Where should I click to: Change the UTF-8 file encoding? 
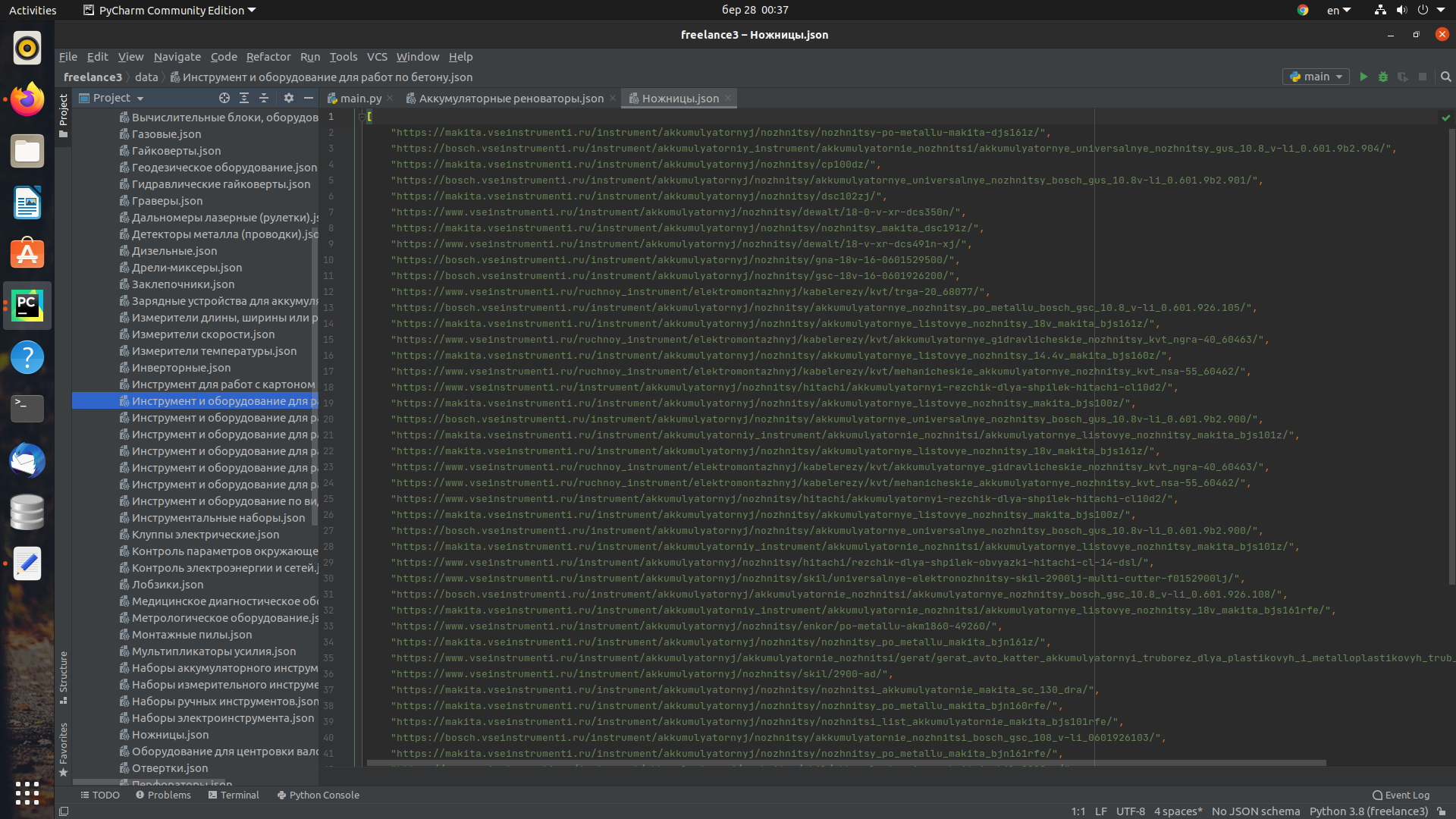[1130, 811]
